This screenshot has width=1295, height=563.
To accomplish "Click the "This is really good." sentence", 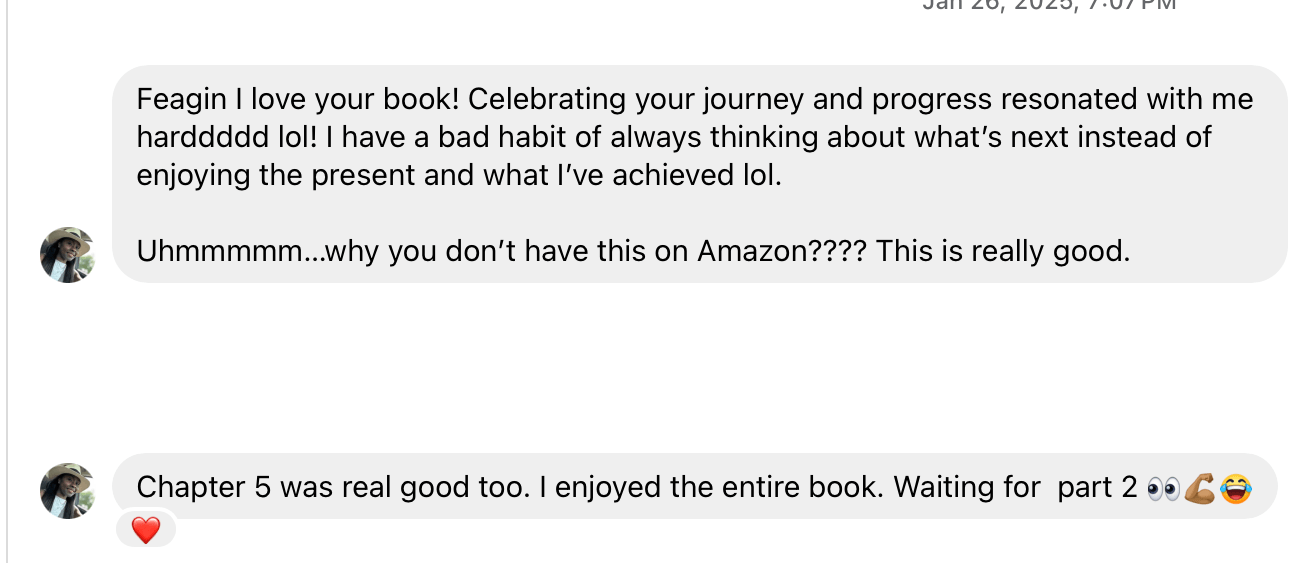I will 1003,250.
